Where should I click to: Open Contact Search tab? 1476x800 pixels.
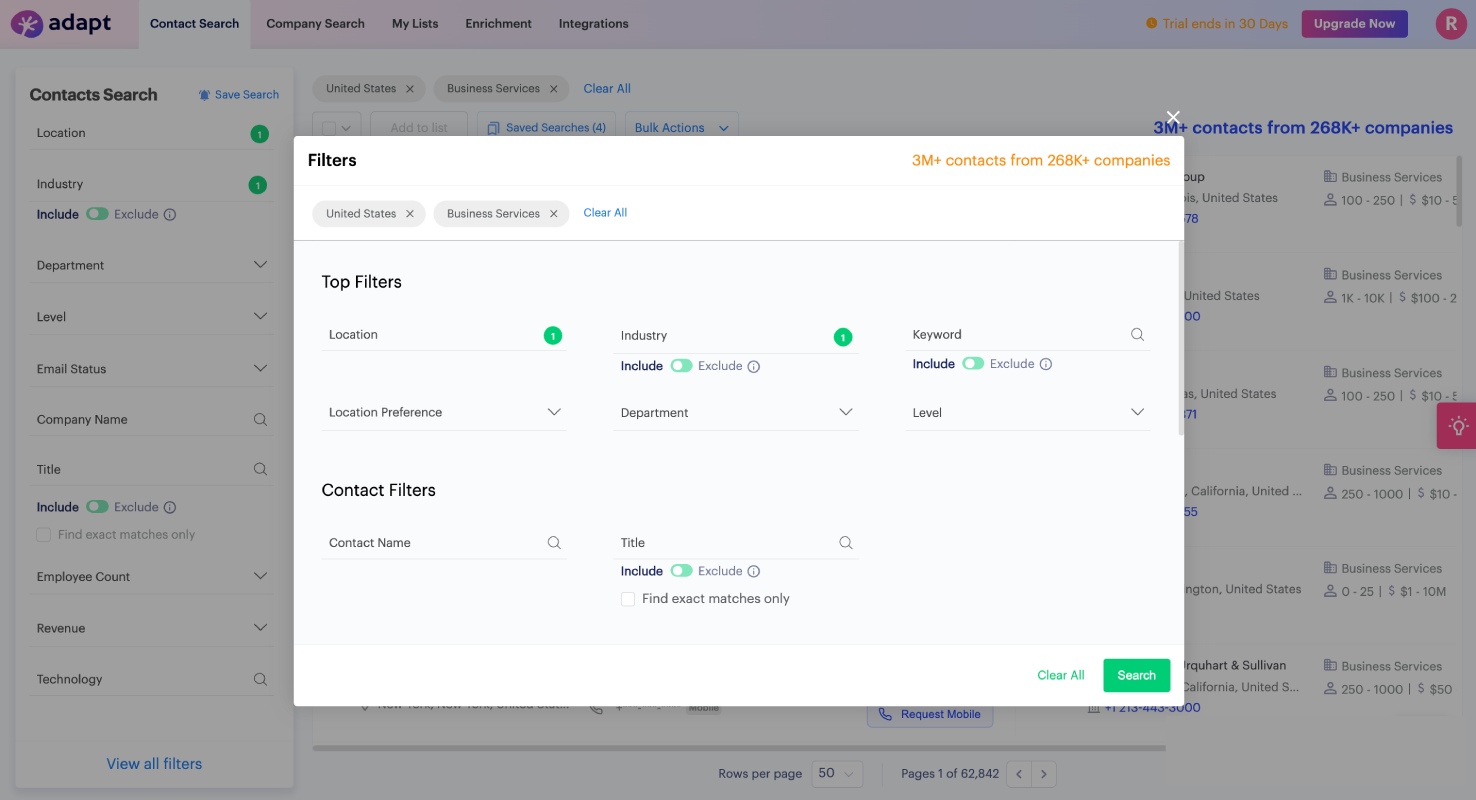click(x=195, y=24)
